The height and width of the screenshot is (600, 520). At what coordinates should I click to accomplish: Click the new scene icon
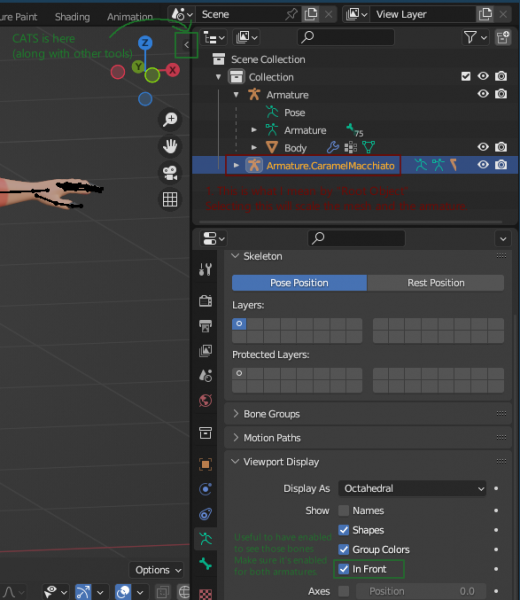pos(311,15)
